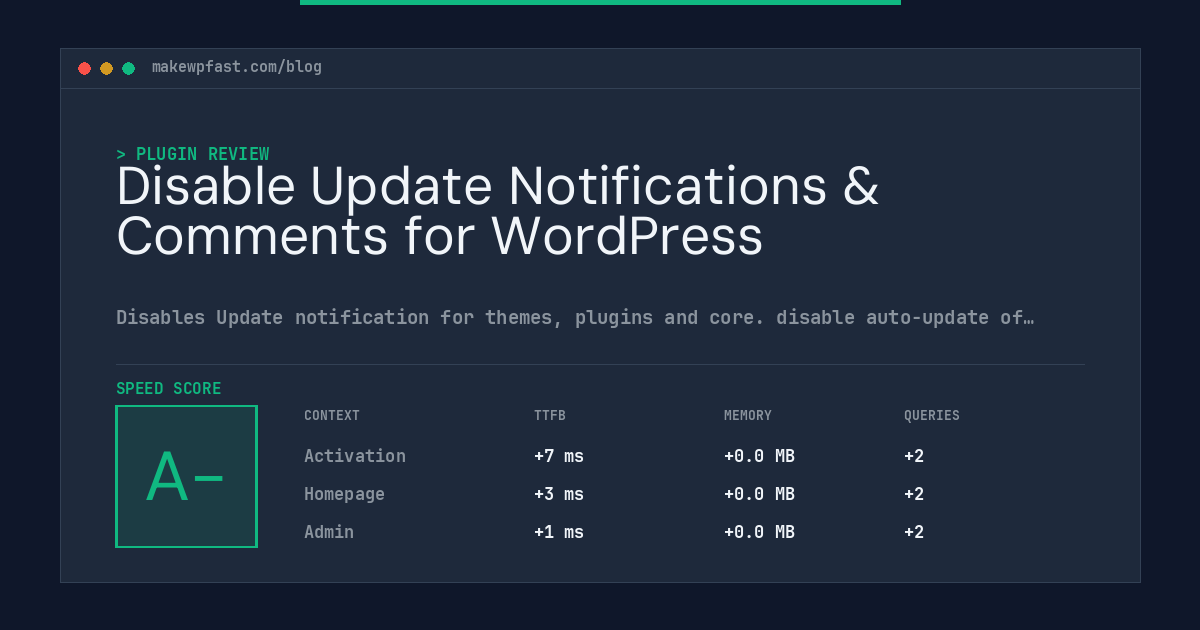Click the Activation row memory value
1200x630 pixels.
760,456
